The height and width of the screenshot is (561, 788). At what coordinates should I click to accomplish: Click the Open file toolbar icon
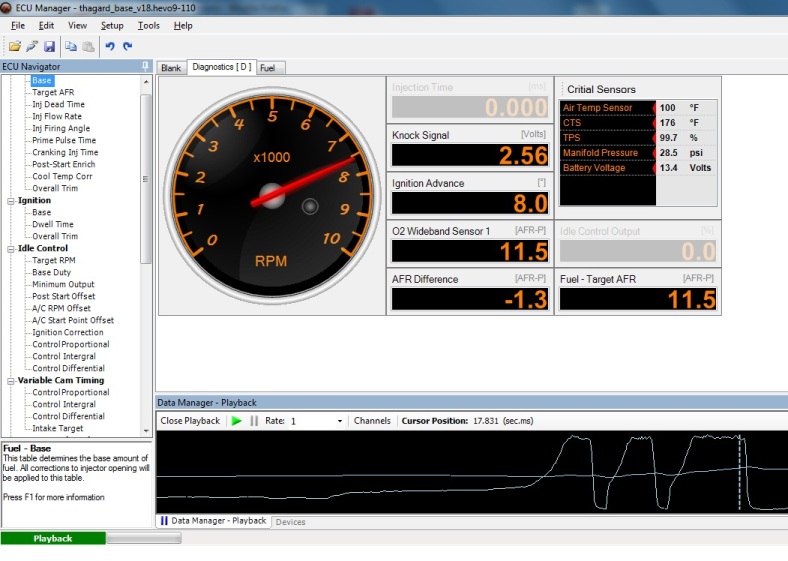[15, 46]
